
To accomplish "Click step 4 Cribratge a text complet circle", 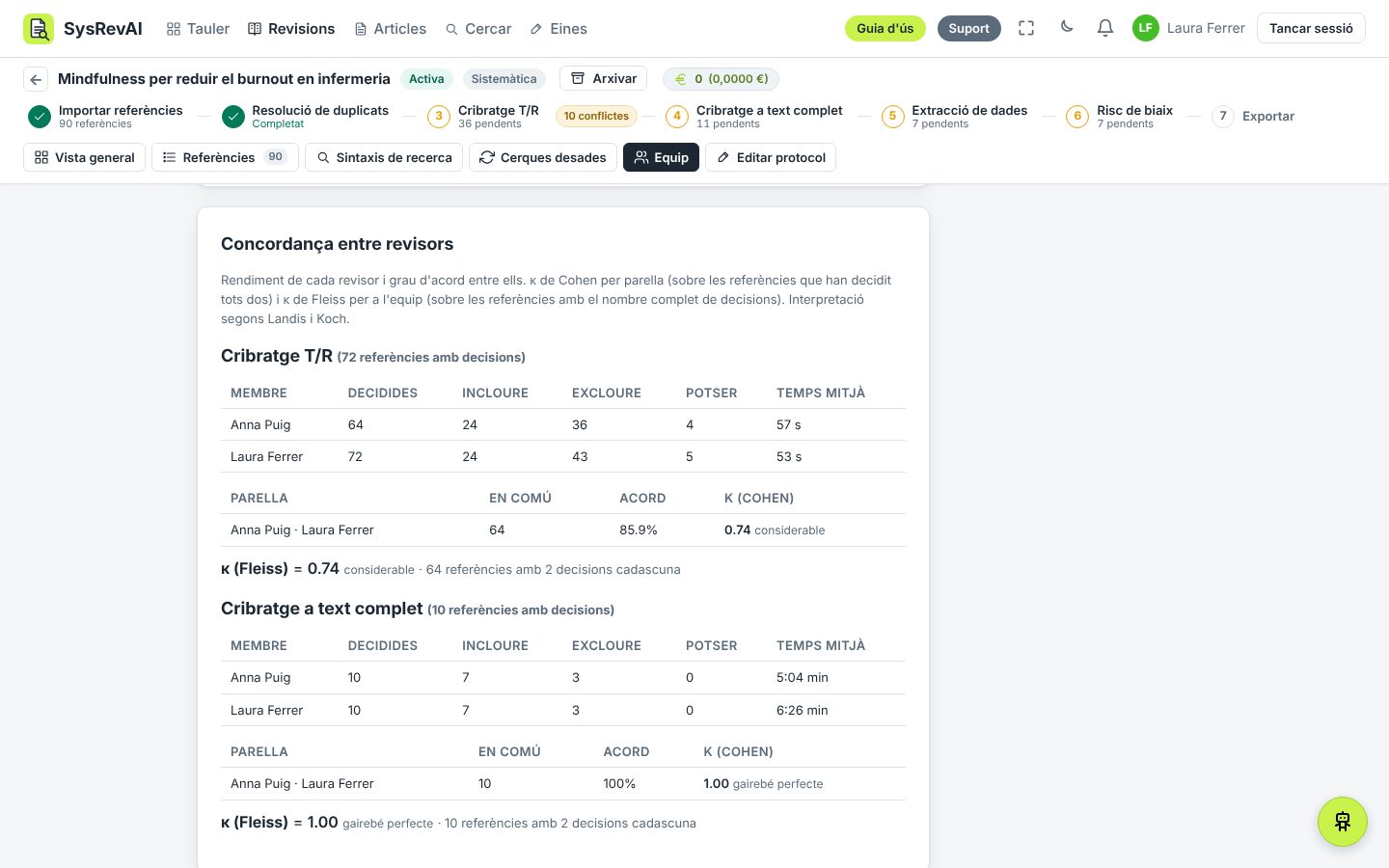I will [677, 117].
